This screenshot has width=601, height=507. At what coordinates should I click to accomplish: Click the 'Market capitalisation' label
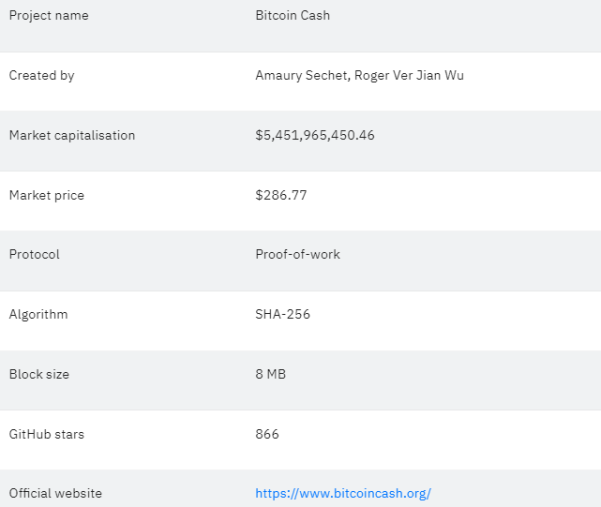72,135
